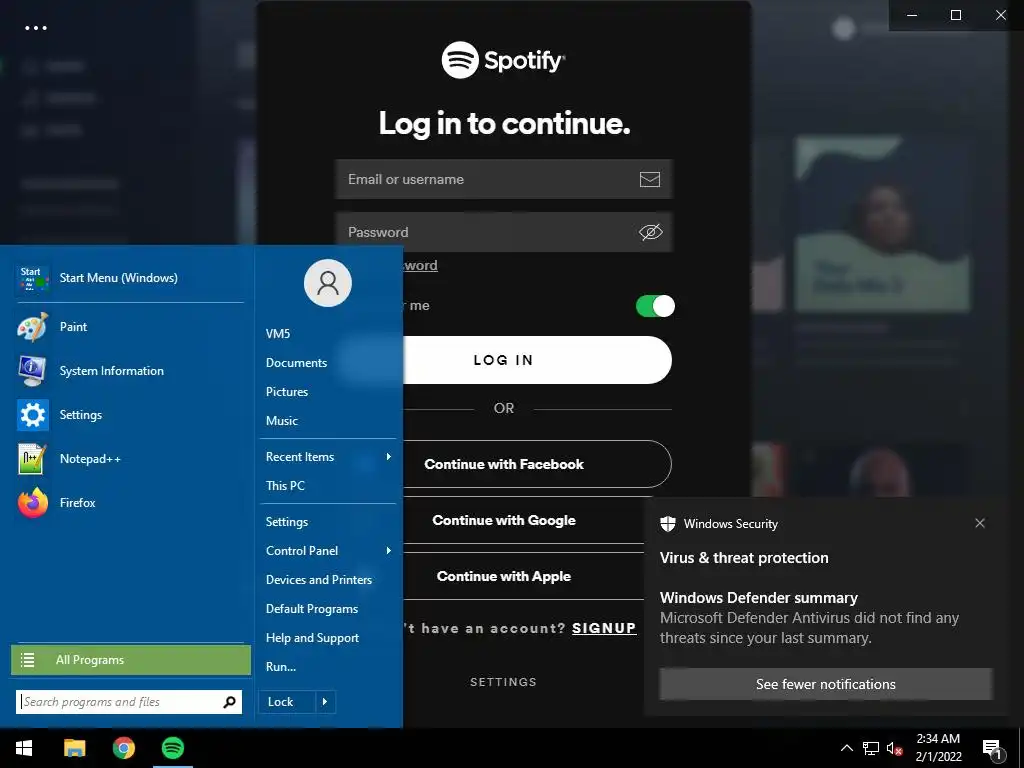Click the network icon in system tray
The height and width of the screenshot is (768, 1024).
[x=871, y=748]
